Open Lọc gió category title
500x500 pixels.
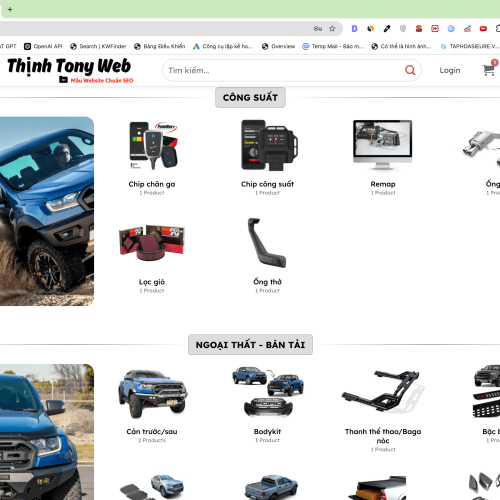152,282
